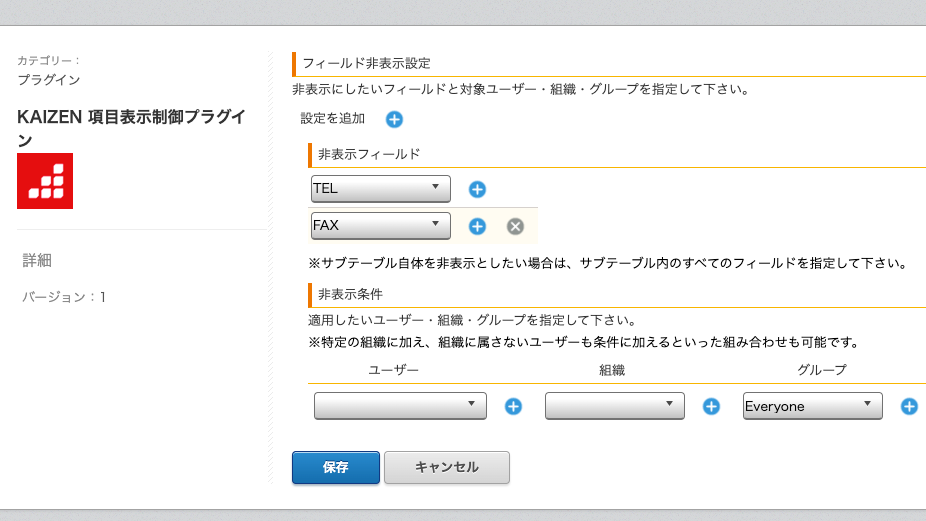The height and width of the screenshot is (521, 926).
Task: Add another 組織 condition with plus icon
Action: point(711,406)
